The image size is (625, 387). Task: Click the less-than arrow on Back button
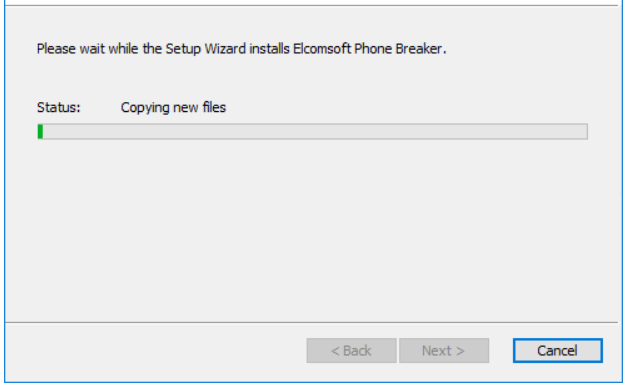point(335,351)
